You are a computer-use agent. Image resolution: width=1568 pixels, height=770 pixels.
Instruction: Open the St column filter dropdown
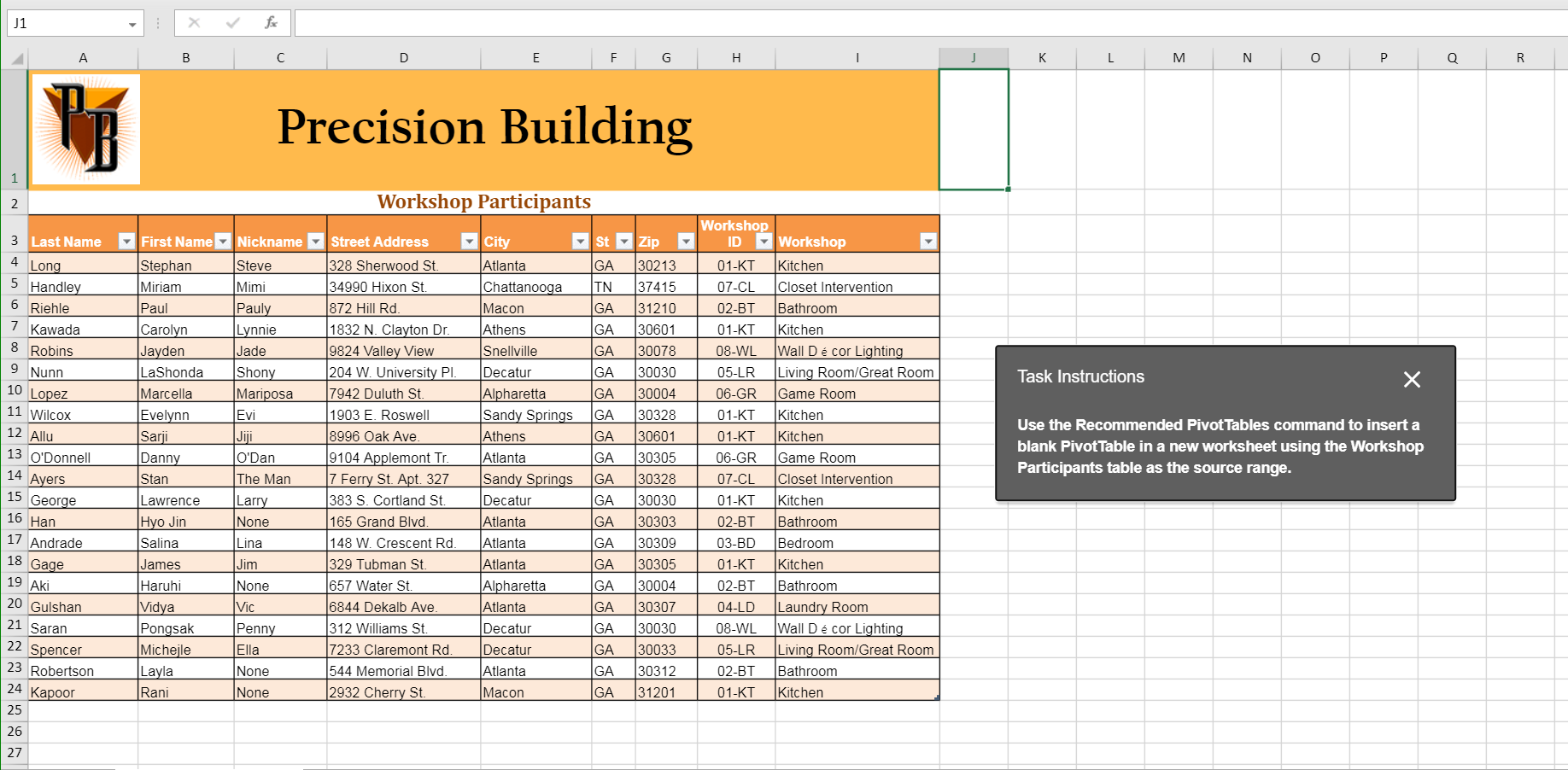[x=623, y=242]
